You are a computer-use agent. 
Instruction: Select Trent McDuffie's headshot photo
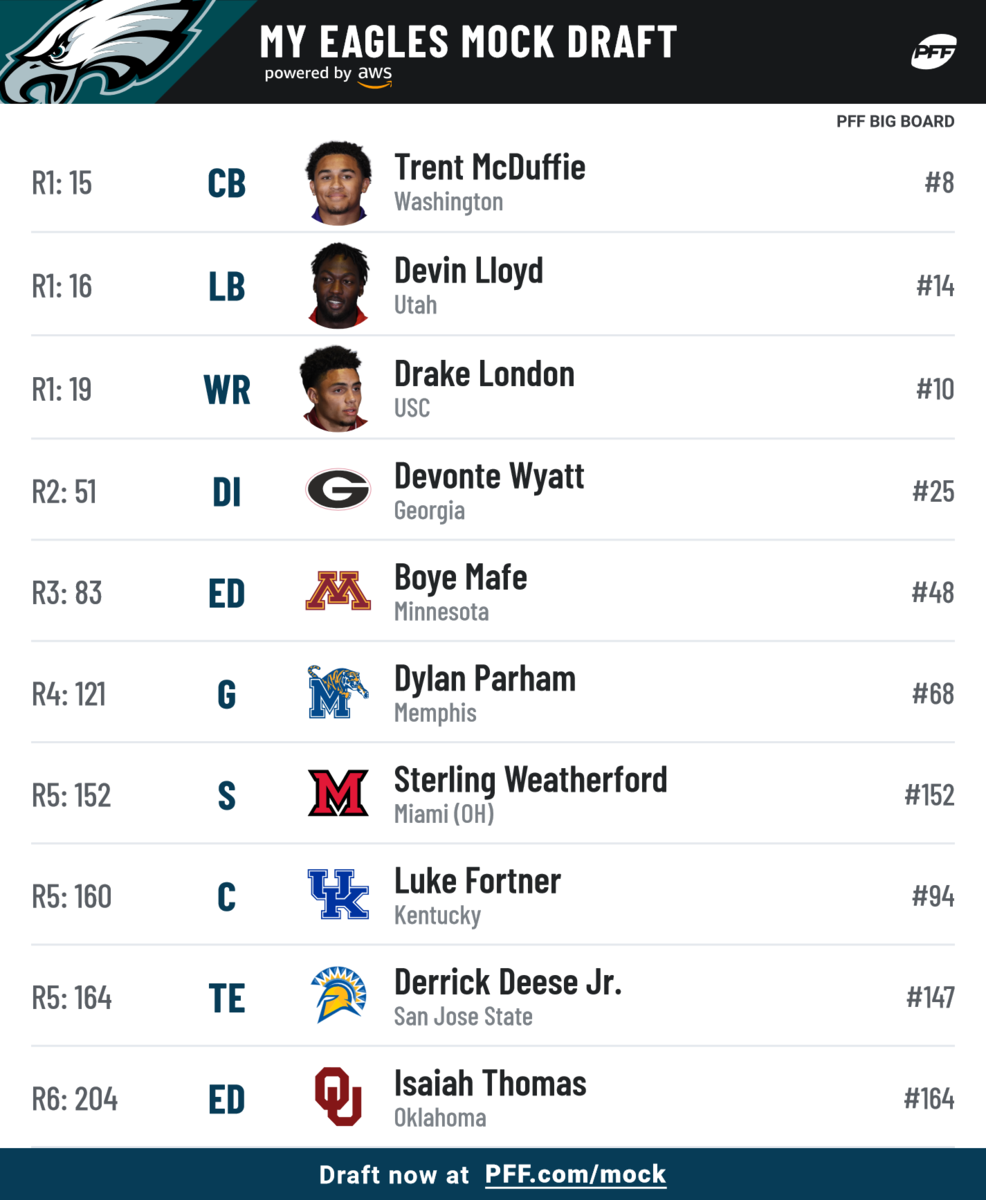[338, 183]
